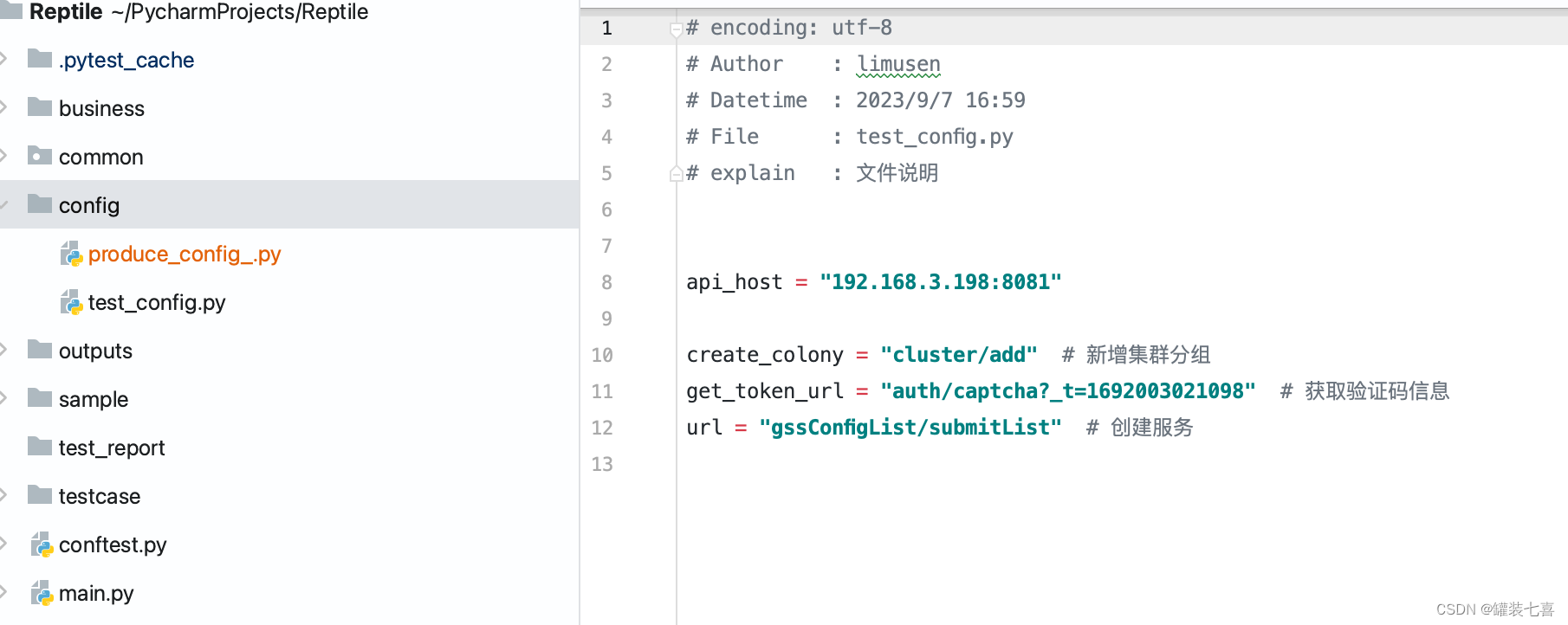The image size is (1568, 625).
Task: Click the Python file icon of test_config.py
Action: click(x=71, y=302)
